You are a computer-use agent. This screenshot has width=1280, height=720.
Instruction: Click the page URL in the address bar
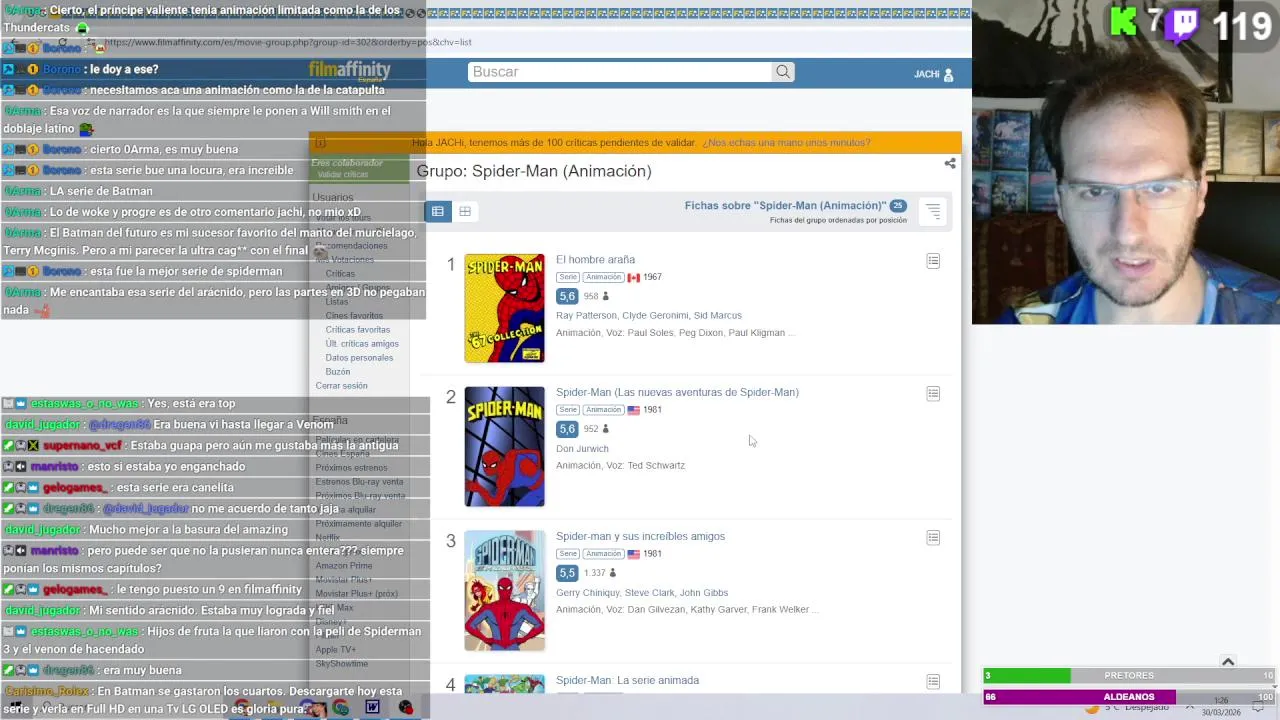coord(288,43)
